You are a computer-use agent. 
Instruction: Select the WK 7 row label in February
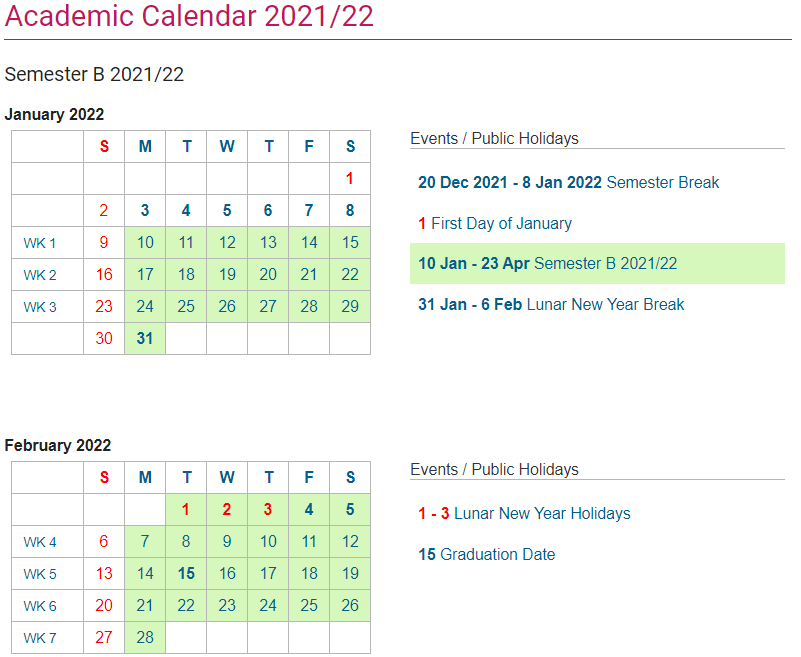[40, 638]
